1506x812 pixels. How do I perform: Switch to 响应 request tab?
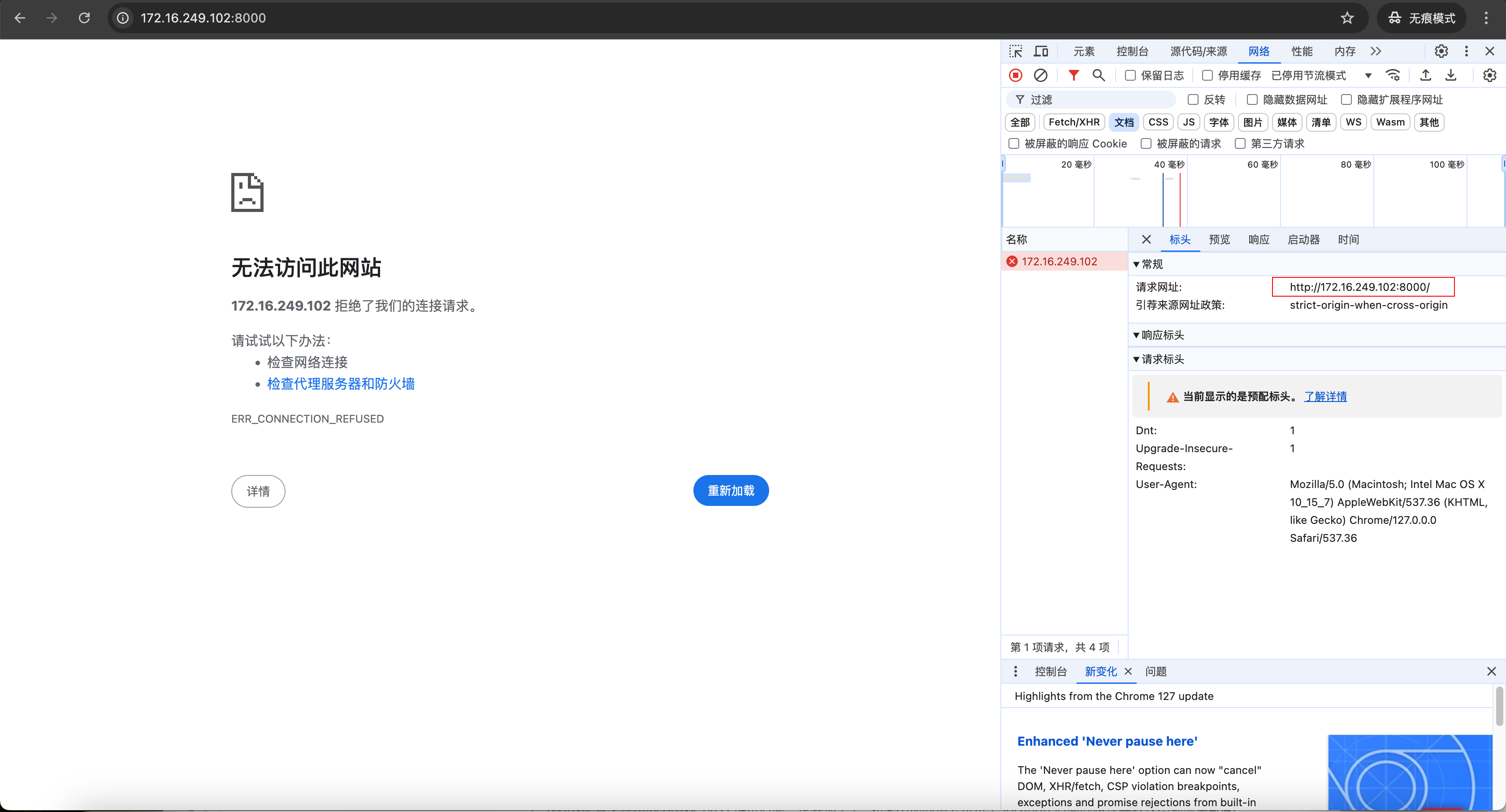[x=1259, y=240]
